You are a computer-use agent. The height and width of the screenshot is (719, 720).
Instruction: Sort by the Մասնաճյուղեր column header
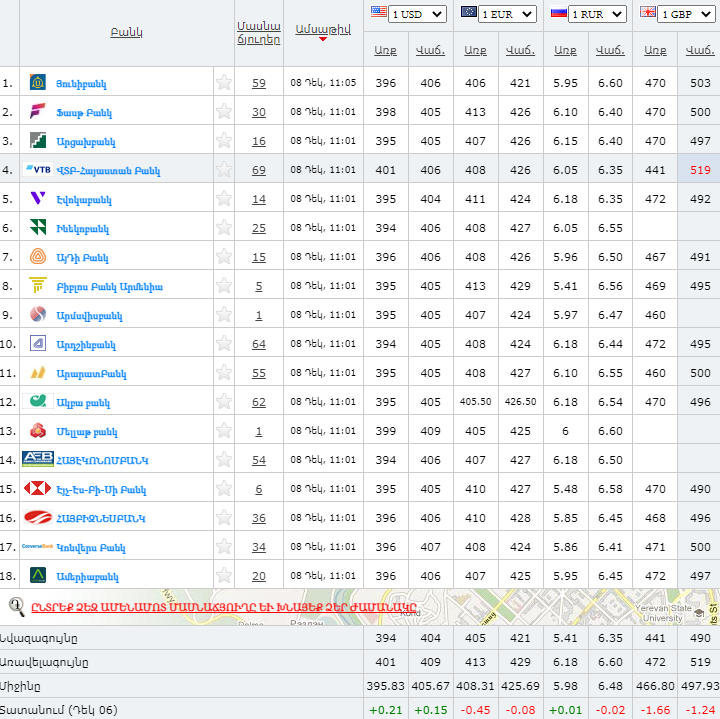pos(259,33)
